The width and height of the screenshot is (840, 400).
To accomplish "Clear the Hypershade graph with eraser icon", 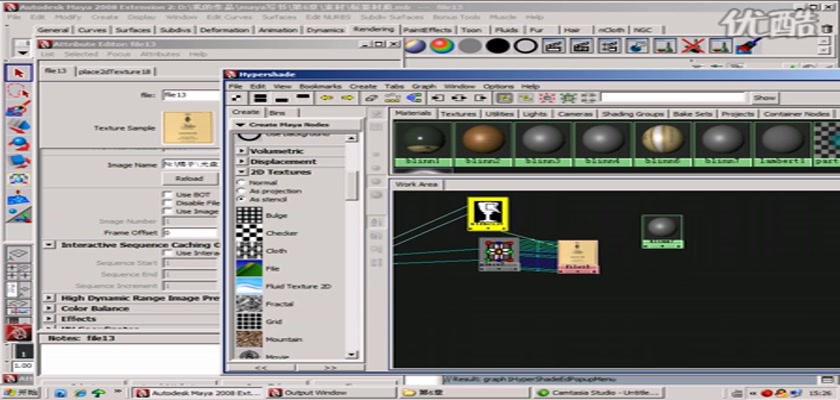I will pyautogui.click(x=371, y=98).
